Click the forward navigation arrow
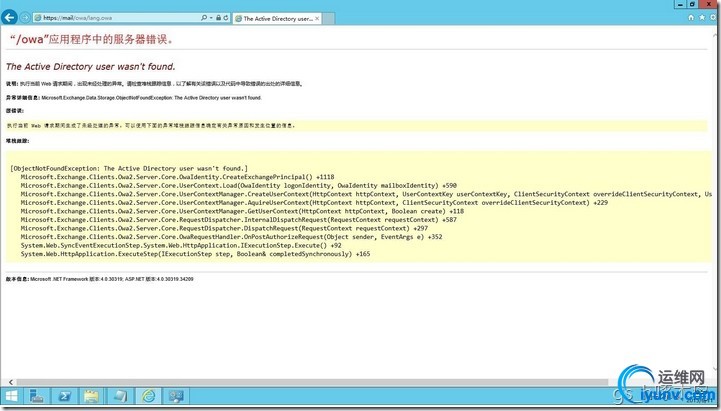Image resolution: width=721 pixels, height=411 pixels. (x=25, y=18)
